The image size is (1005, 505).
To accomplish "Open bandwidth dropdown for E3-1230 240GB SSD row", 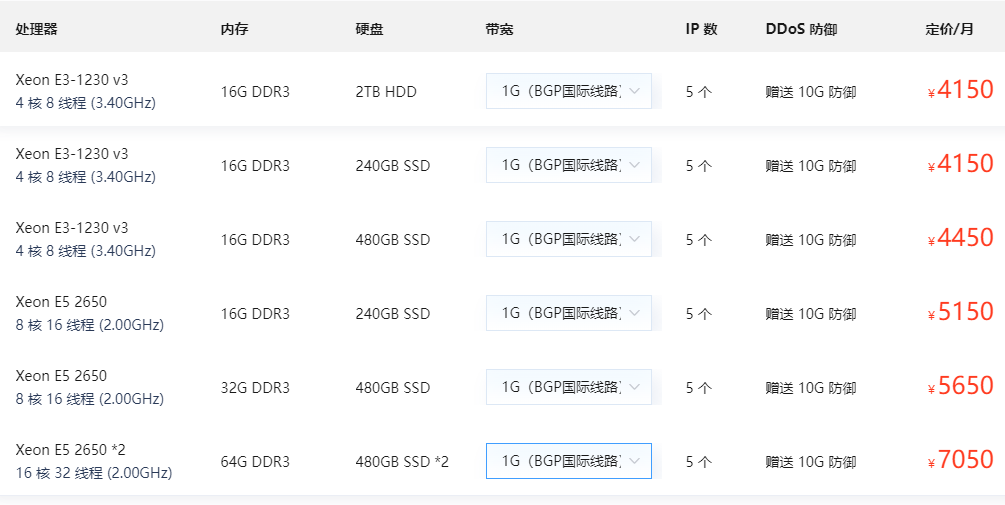I will 569,165.
